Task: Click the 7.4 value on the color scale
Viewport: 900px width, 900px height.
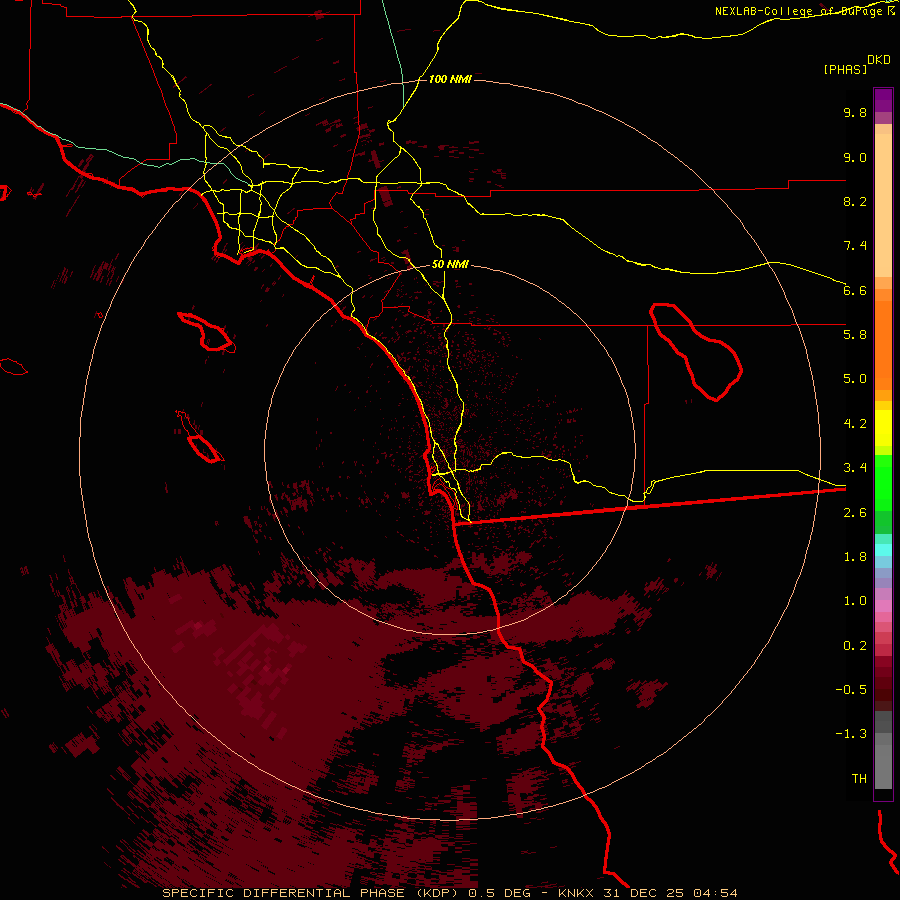Action: click(x=855, y=246)
